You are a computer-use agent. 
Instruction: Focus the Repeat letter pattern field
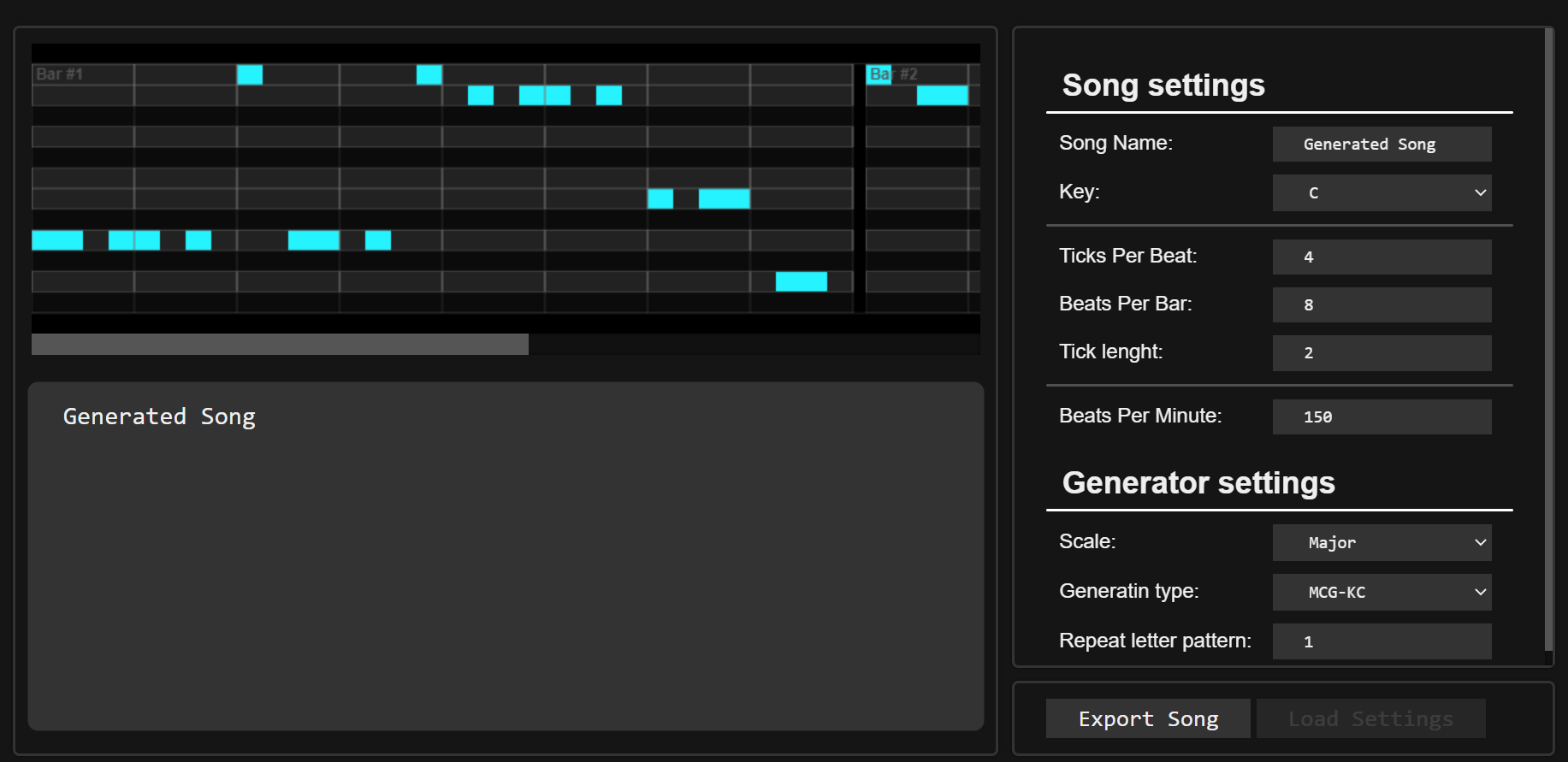[1382, 641]
